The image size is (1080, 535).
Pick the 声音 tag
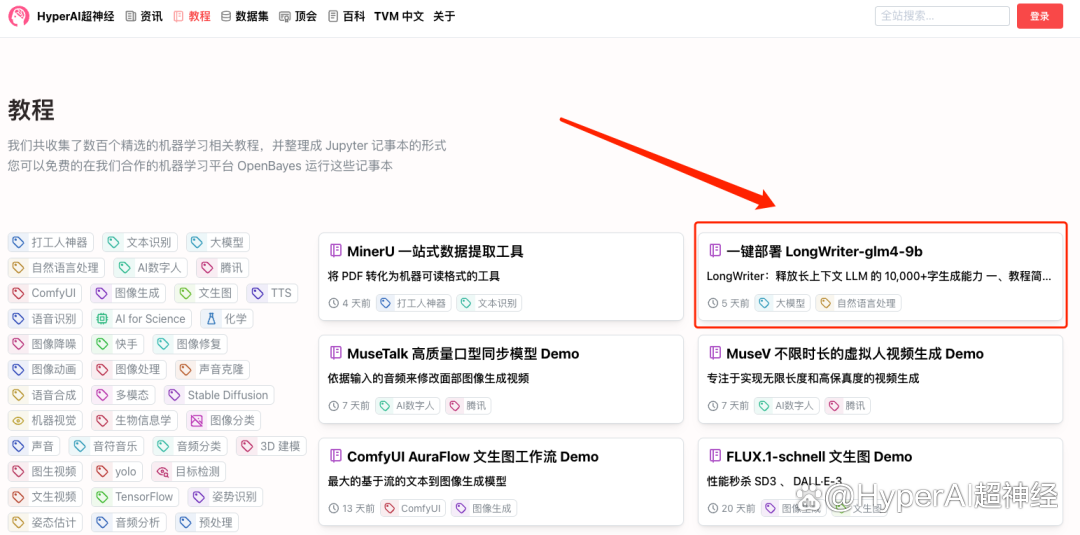34,446
